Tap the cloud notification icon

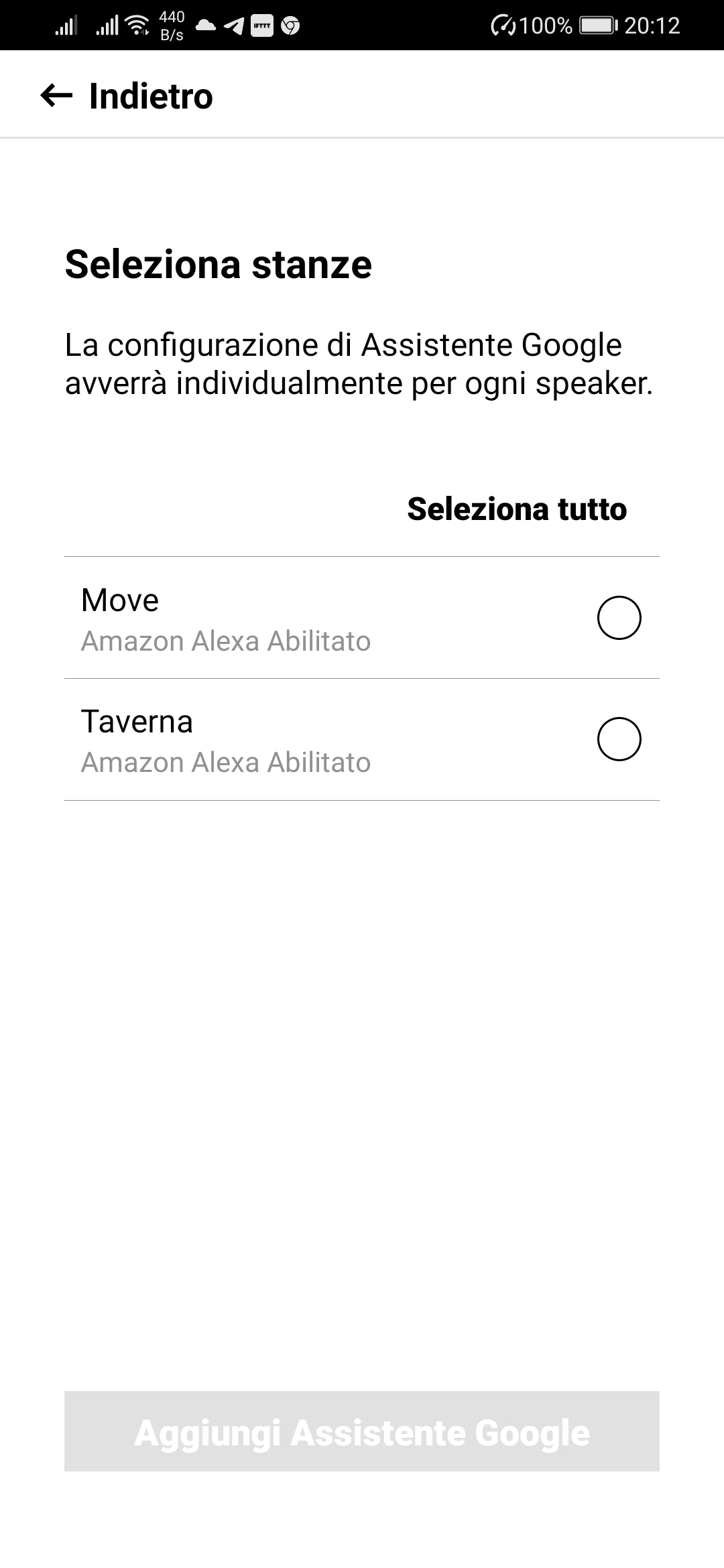[x=206, y=26]
